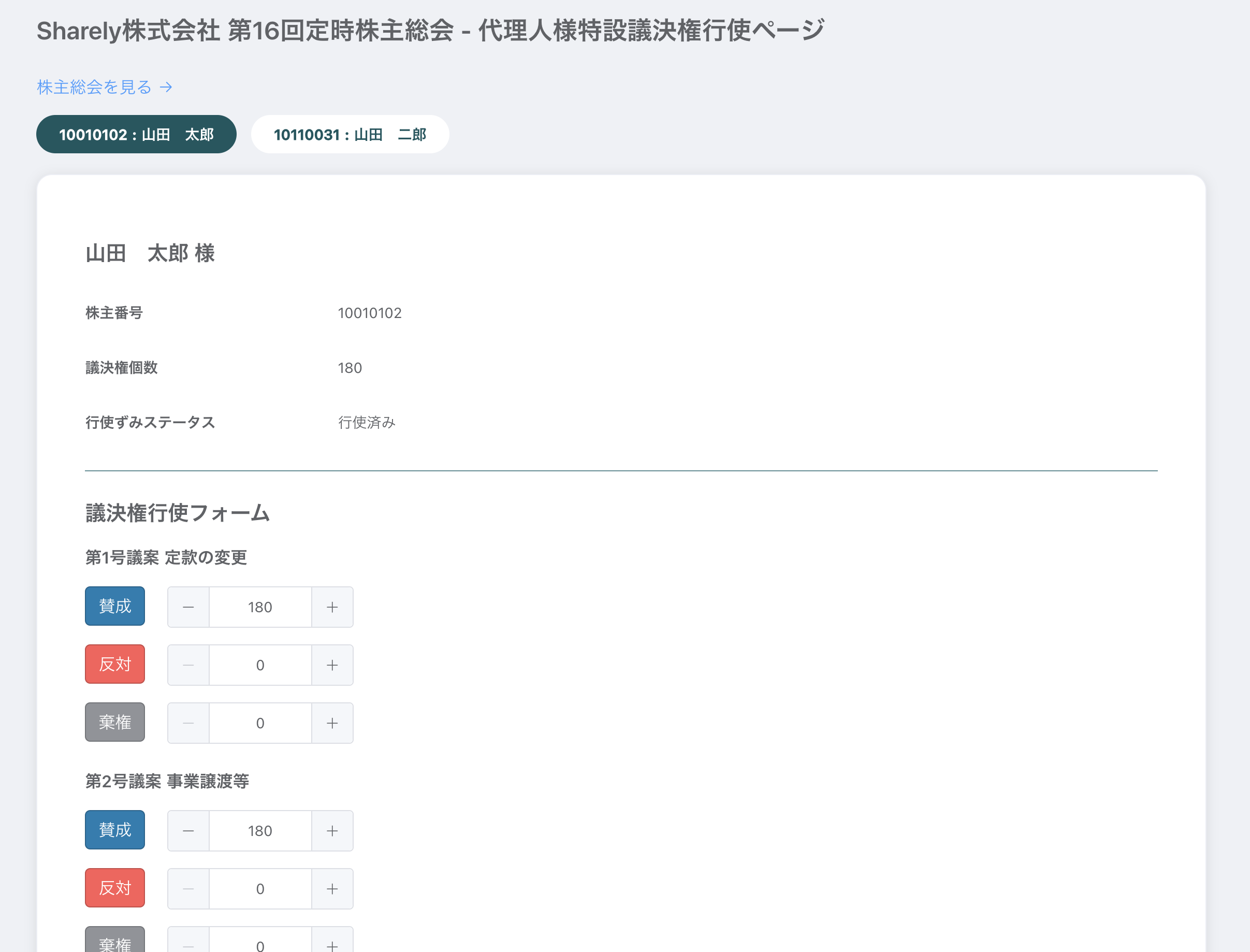The width and height of the screenshot is (1250, 952).
Task: Click 賛成 button for 第1号議案
Action: tap(115, 607)
